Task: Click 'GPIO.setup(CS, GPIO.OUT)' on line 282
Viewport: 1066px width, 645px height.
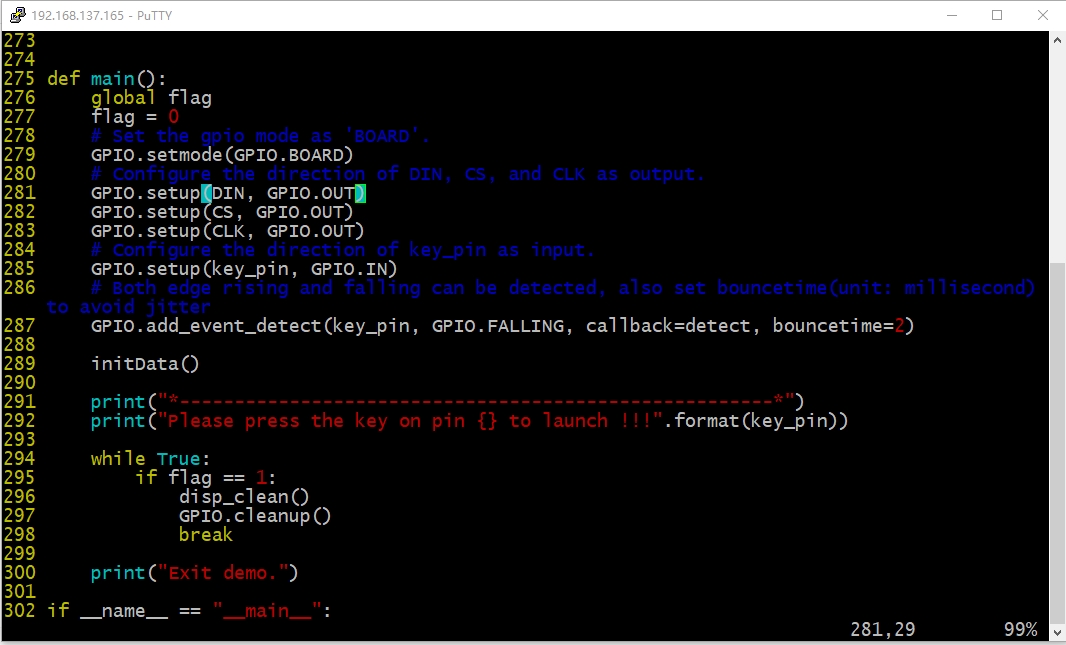Action: 222,212
